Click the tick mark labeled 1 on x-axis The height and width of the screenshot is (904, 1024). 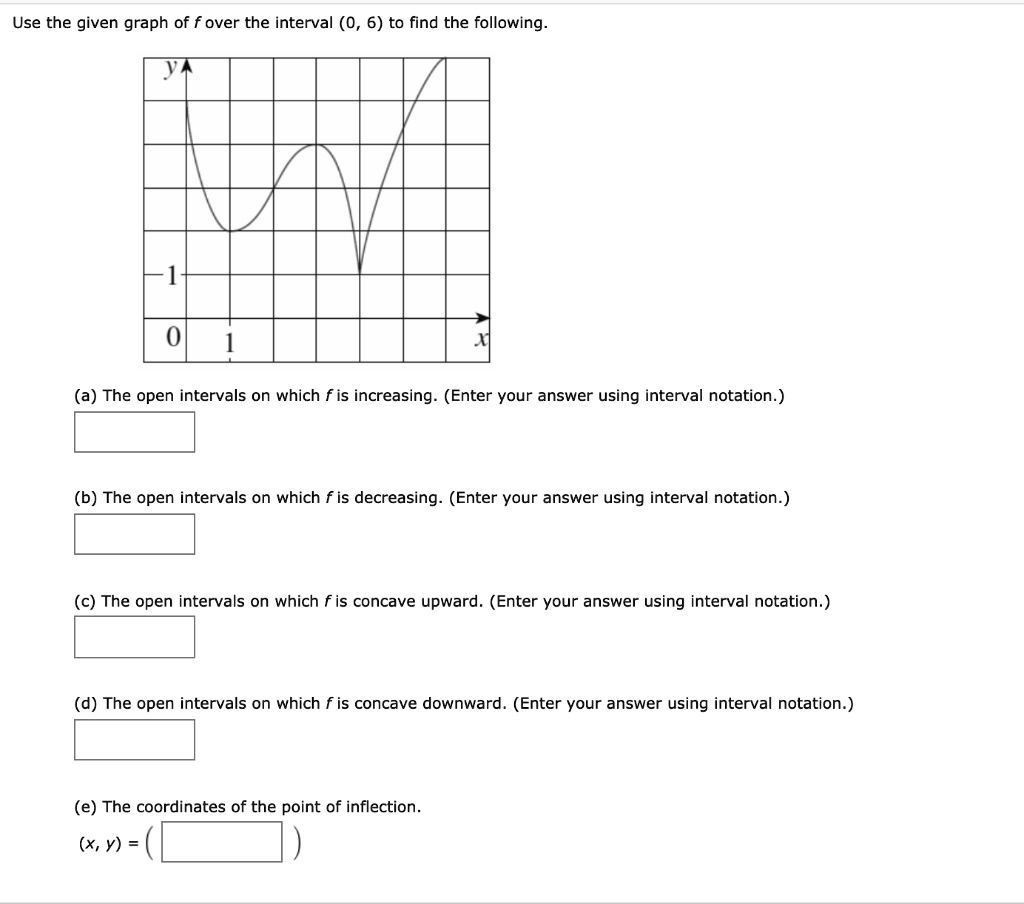[228, 342]
